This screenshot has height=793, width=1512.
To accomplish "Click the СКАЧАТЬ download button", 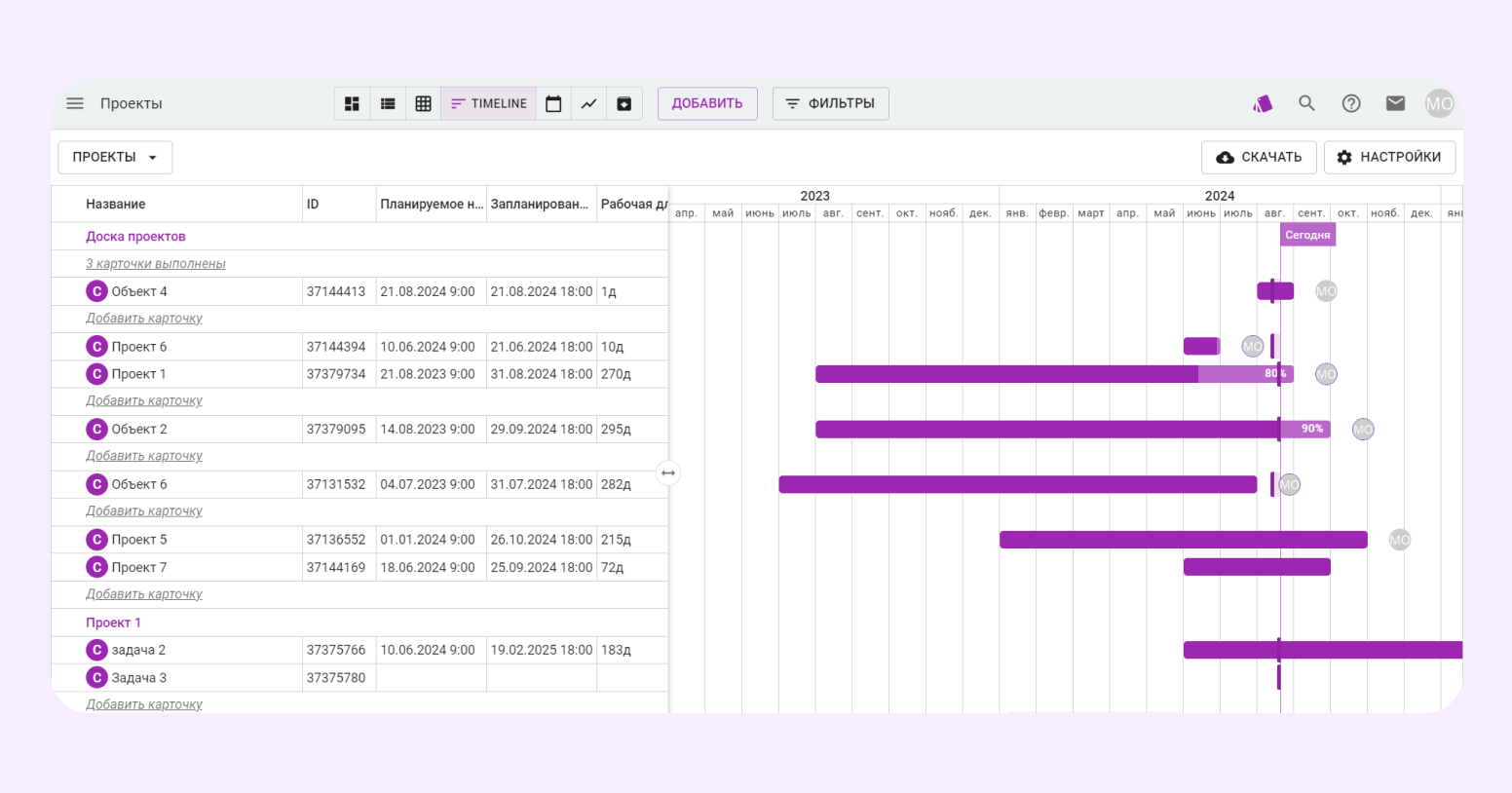I will (x=1259, y=157).
